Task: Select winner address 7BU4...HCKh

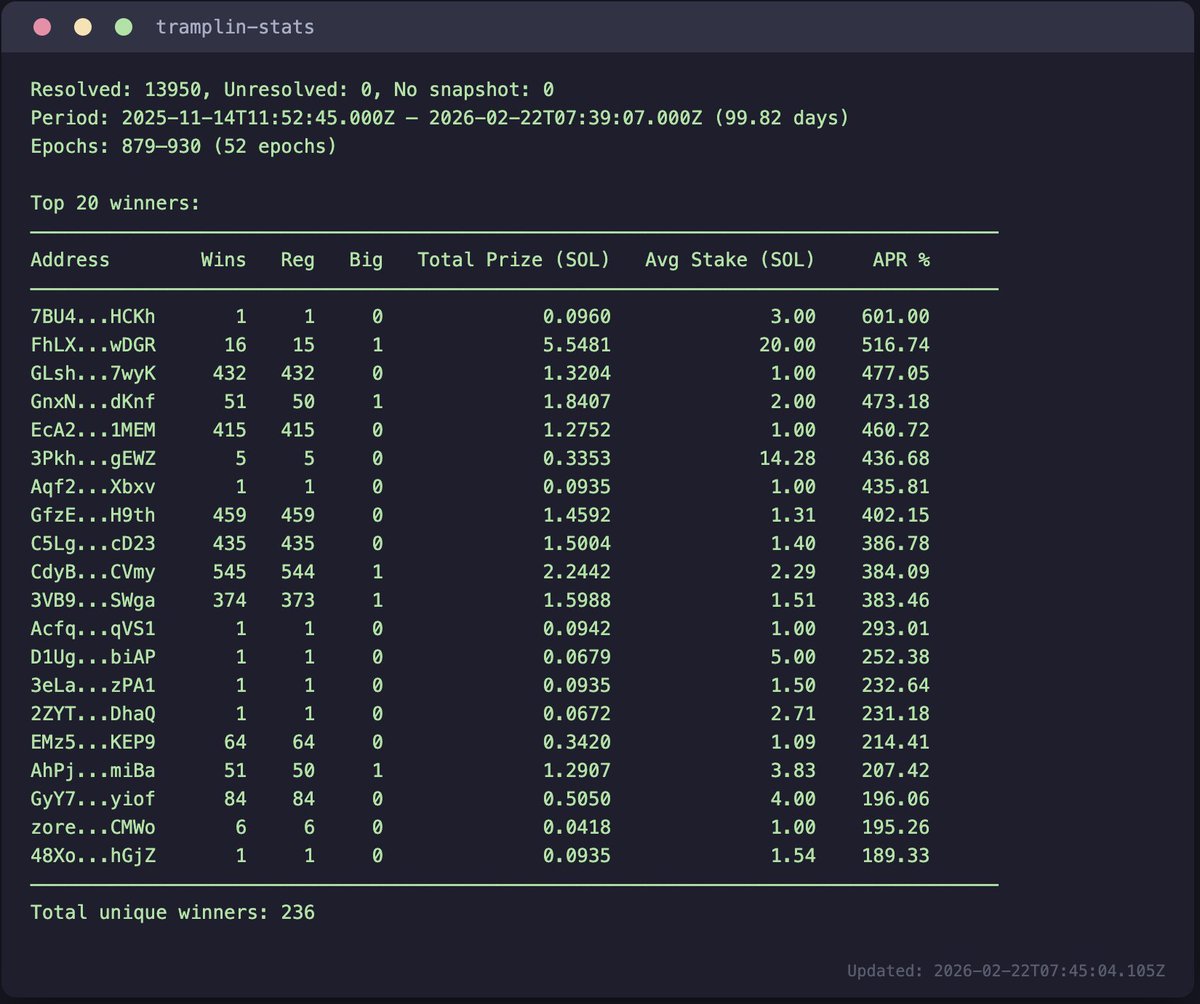Action: point(95,316)
